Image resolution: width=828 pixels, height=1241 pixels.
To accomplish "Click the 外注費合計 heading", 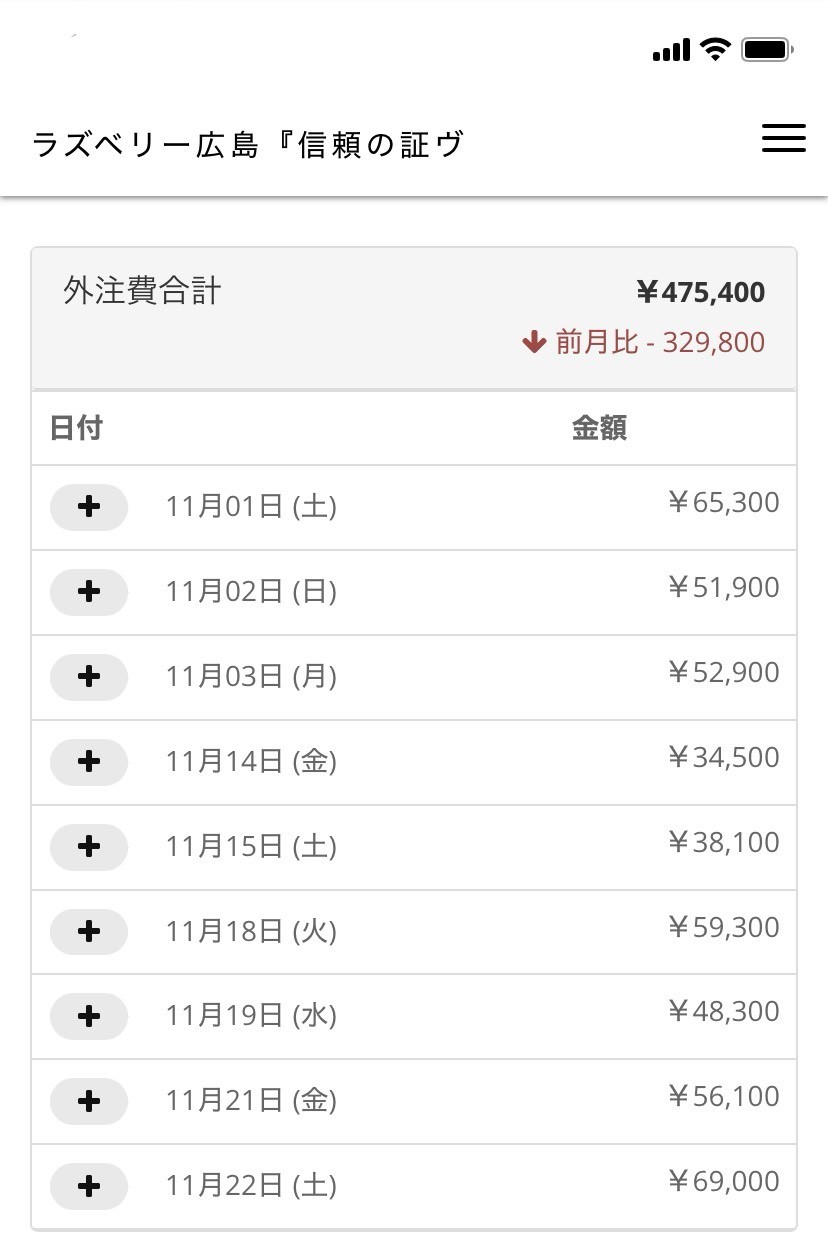I will click(142, 291).
